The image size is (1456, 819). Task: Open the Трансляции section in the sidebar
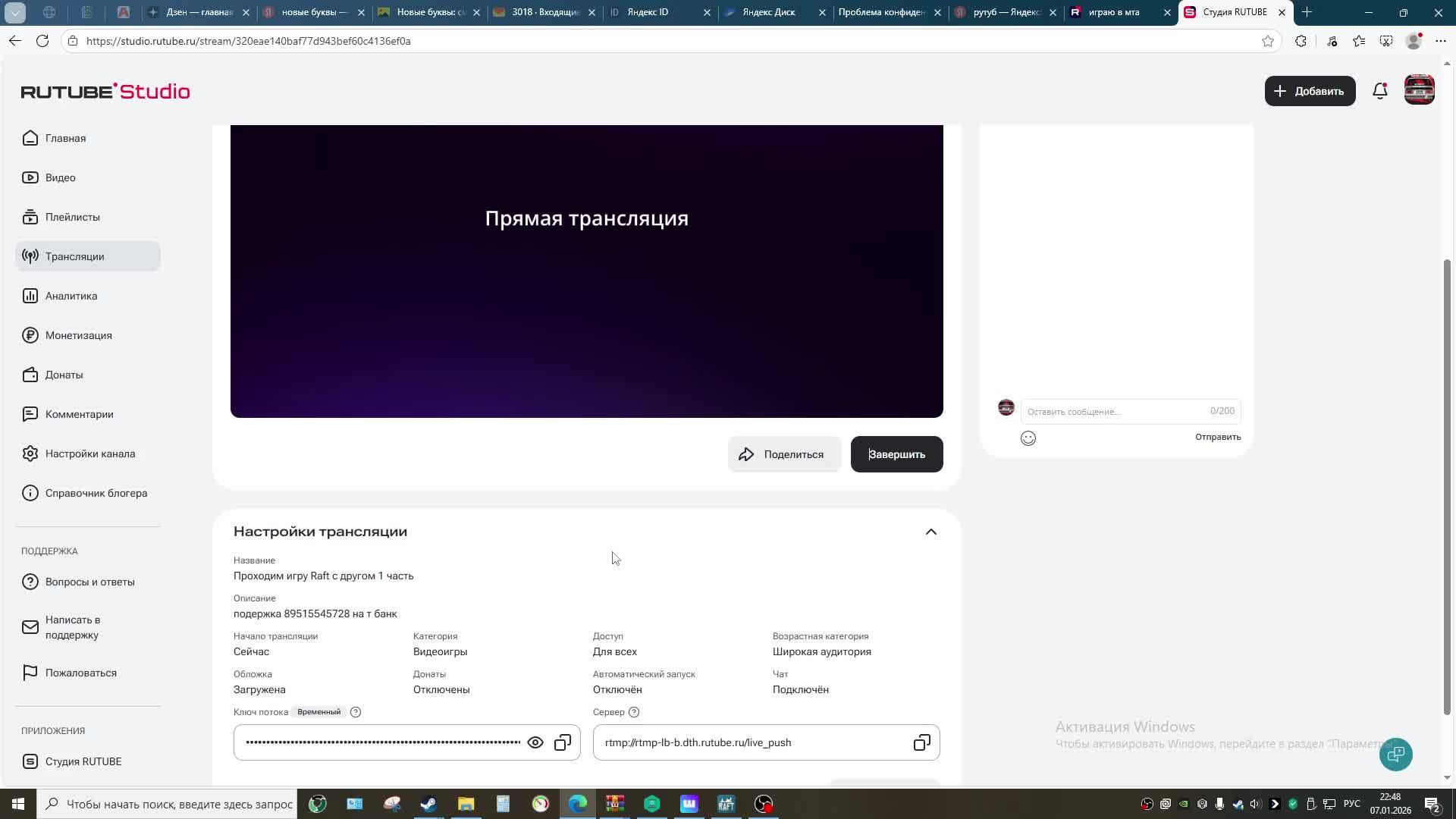click(75, 256)
